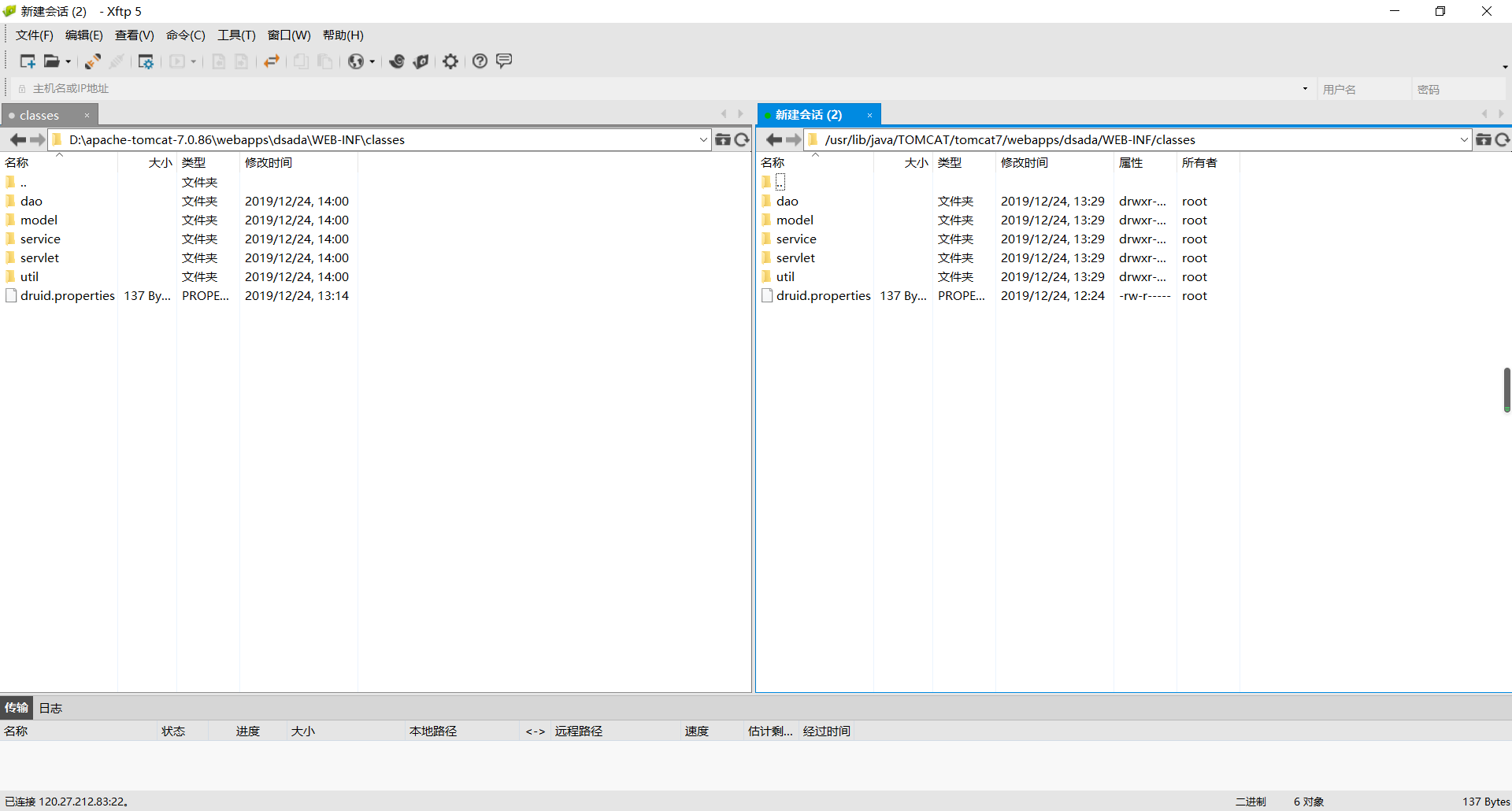
Task: Go forward in local pane navigation
Action: click(x=37, y=140)
